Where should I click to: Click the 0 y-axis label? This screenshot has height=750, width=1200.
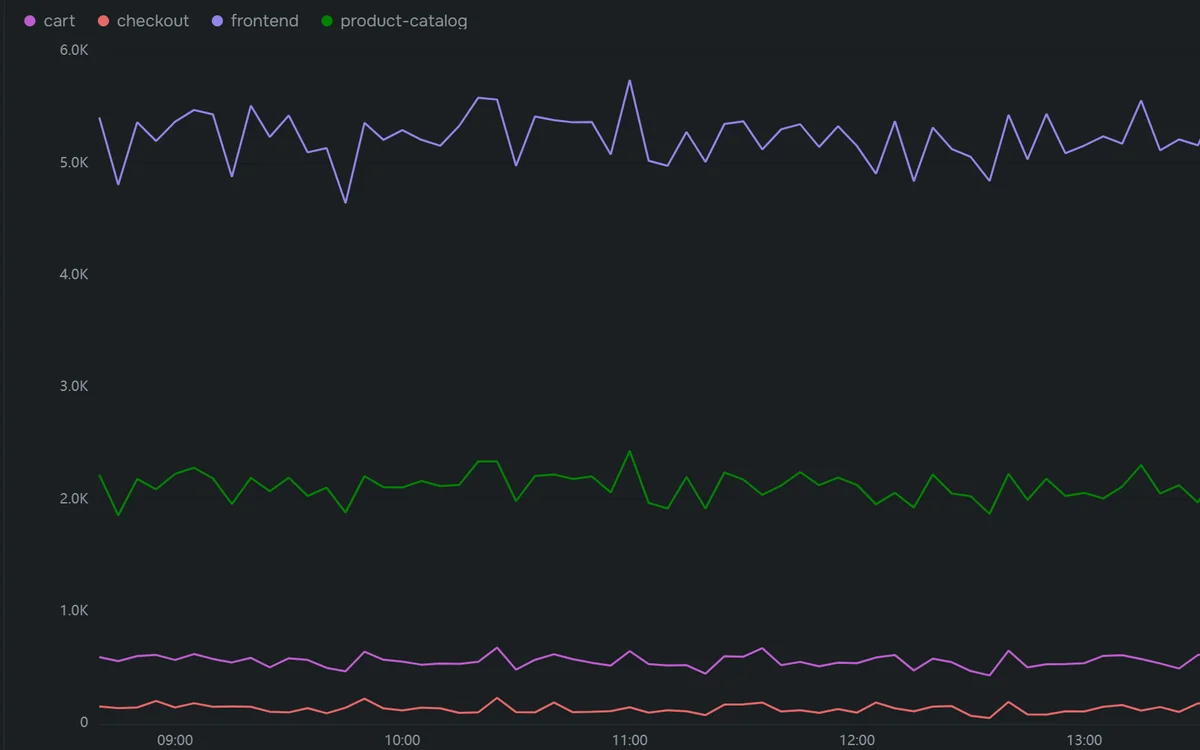[84, 722]
